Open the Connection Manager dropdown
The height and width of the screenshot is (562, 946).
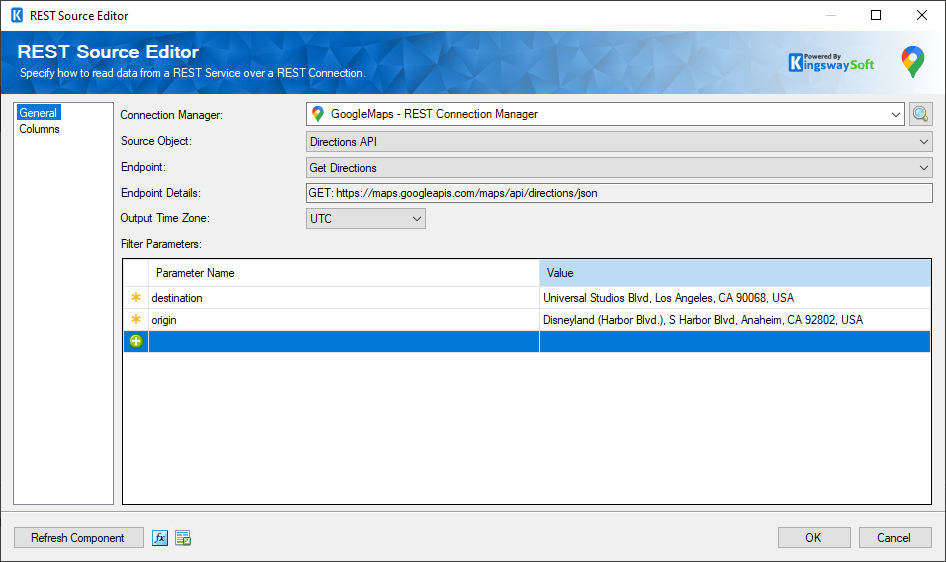click(895, 114)
